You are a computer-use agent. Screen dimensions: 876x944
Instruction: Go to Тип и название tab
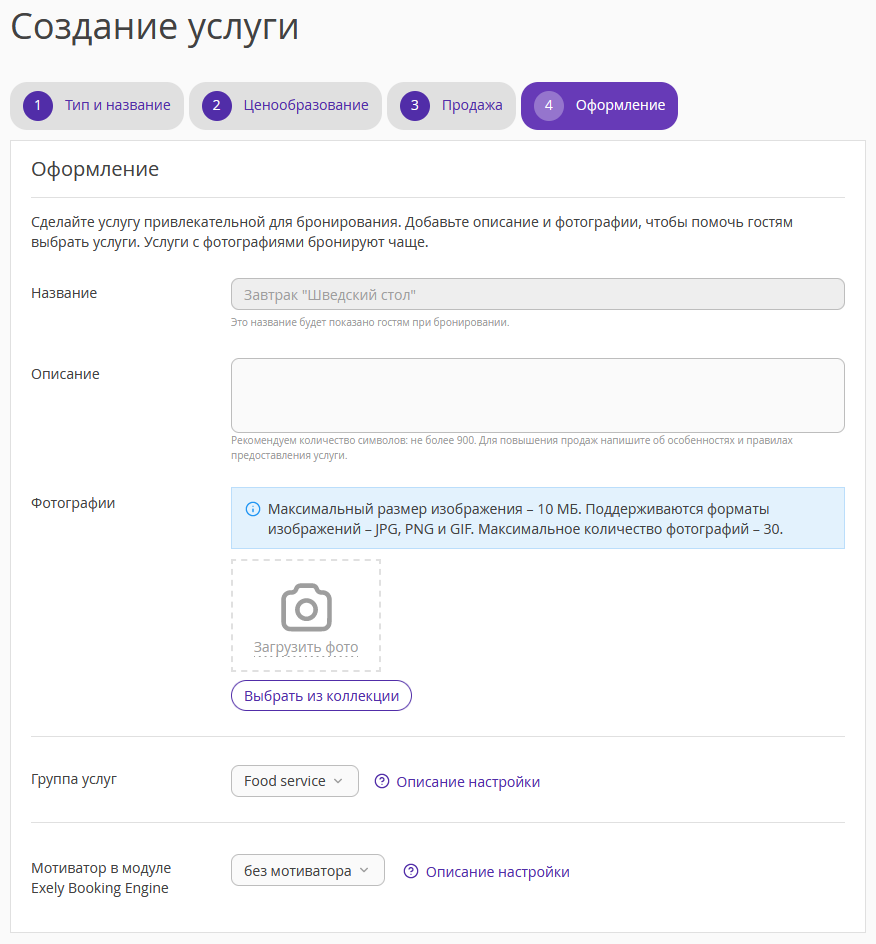click(x=97, y=106)
